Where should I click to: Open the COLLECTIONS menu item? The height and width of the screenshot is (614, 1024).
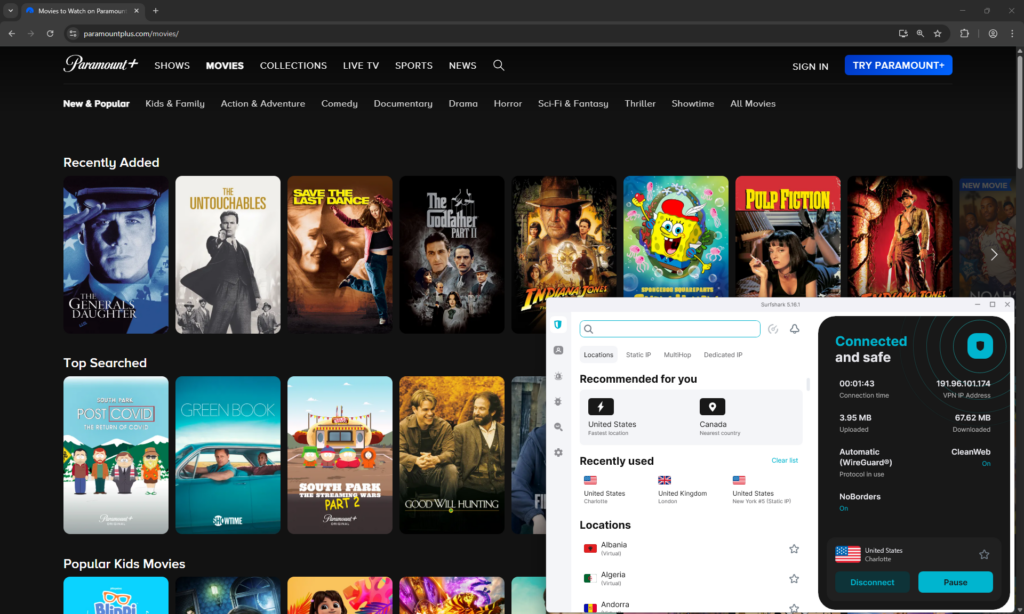293,65
